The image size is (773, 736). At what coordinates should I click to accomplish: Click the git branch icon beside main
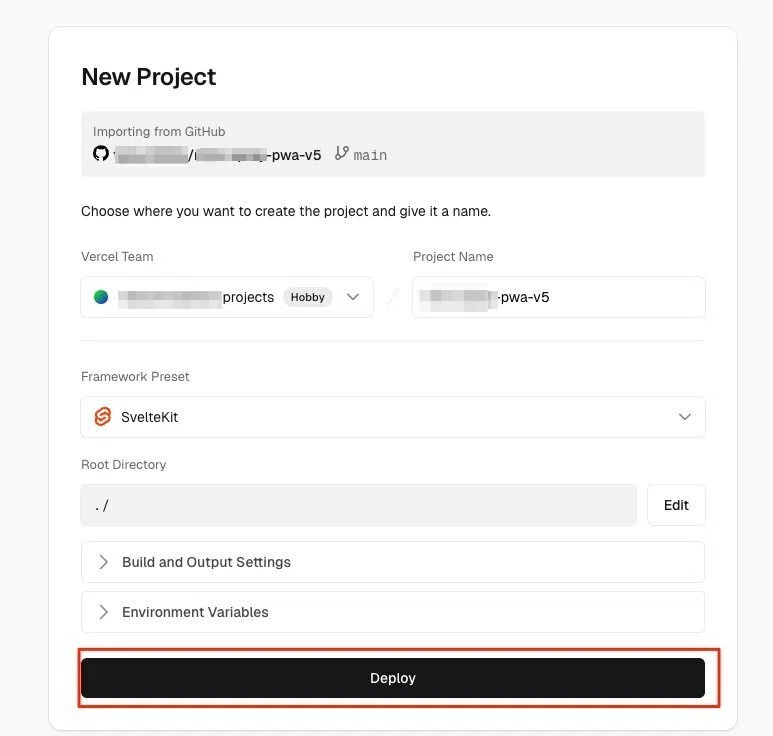(342, 153)
